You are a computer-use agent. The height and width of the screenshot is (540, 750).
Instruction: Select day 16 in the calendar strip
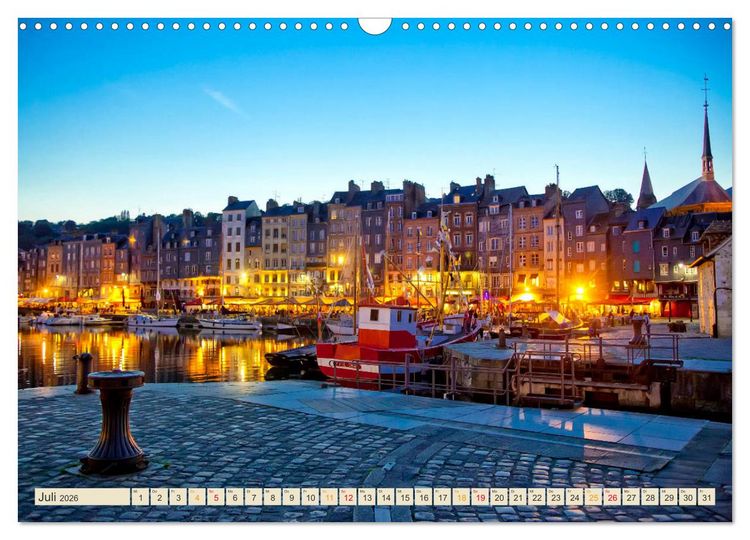point(423,496)
